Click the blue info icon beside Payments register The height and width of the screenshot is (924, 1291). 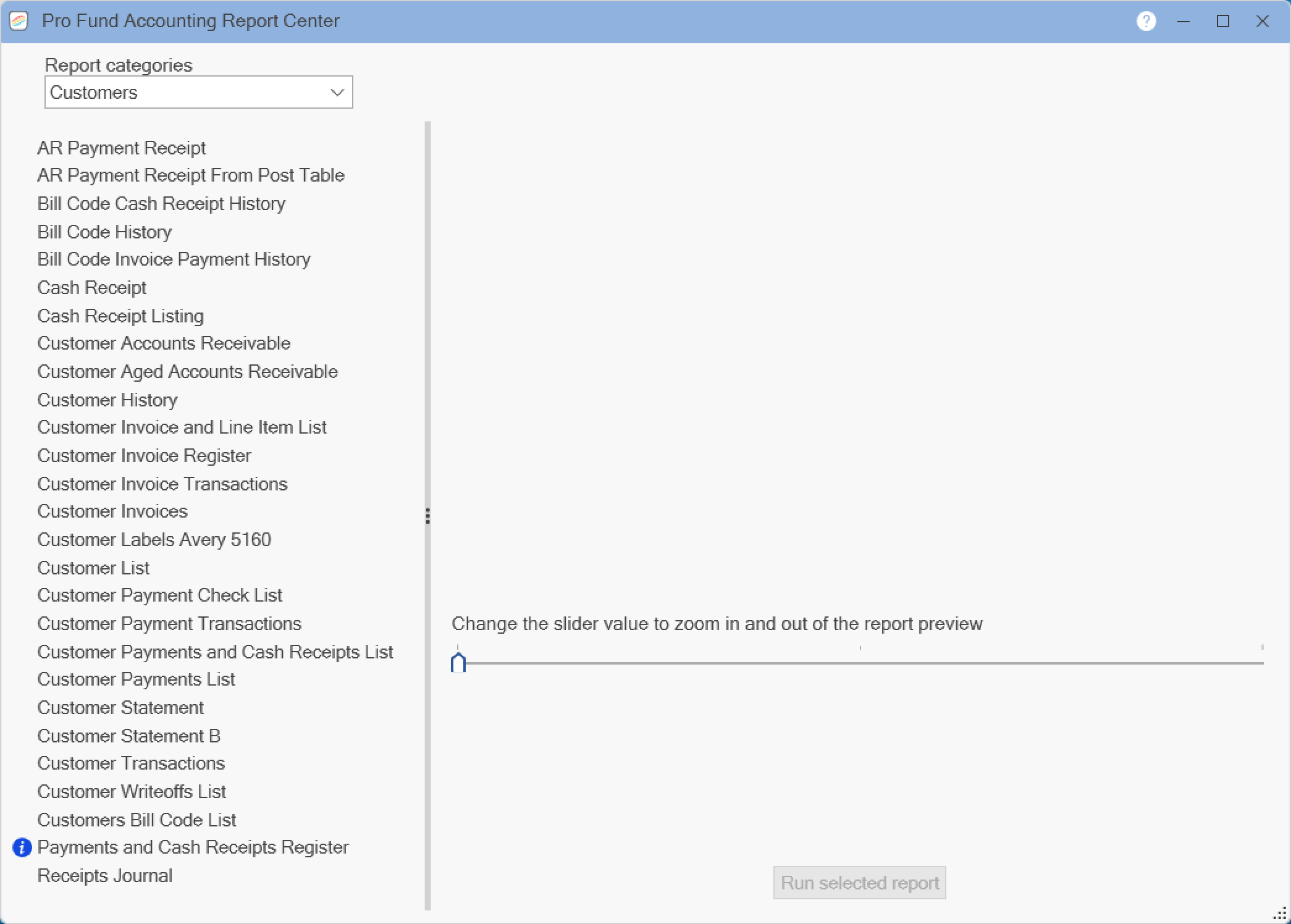(x=22, y=847)
